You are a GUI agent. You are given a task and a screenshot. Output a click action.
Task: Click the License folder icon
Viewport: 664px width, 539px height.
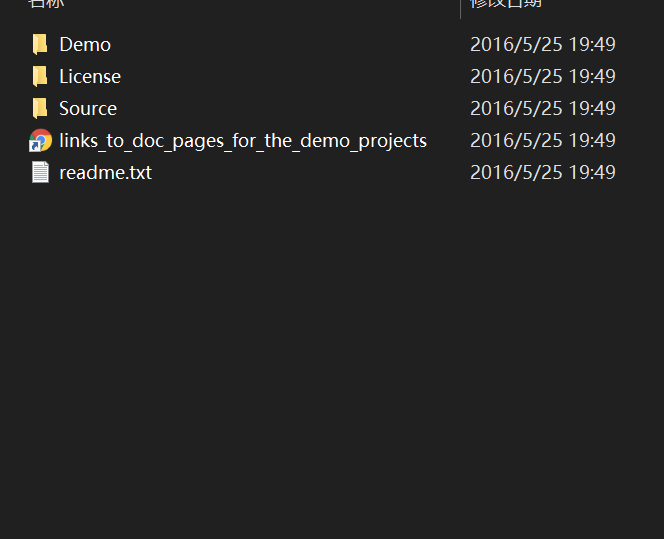pos(40,76)
